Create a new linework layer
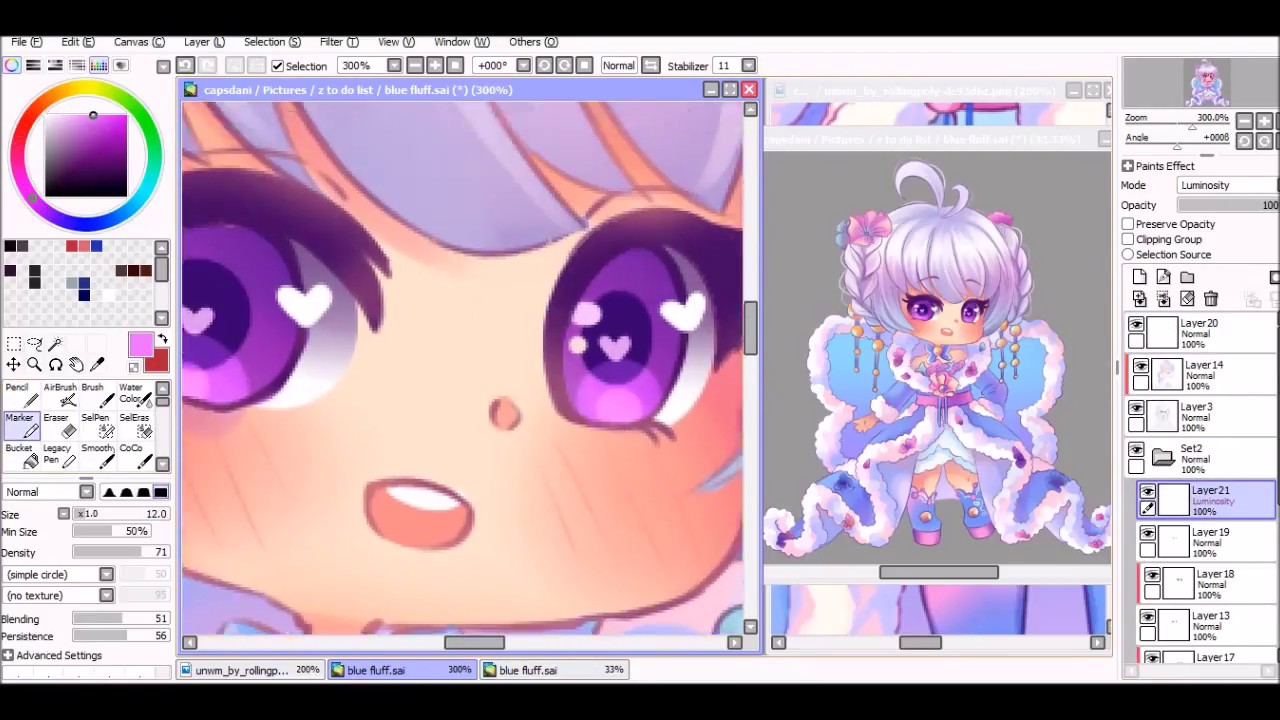The width and height of the screenshot is (1280, 720). (x=1163, y=277)
